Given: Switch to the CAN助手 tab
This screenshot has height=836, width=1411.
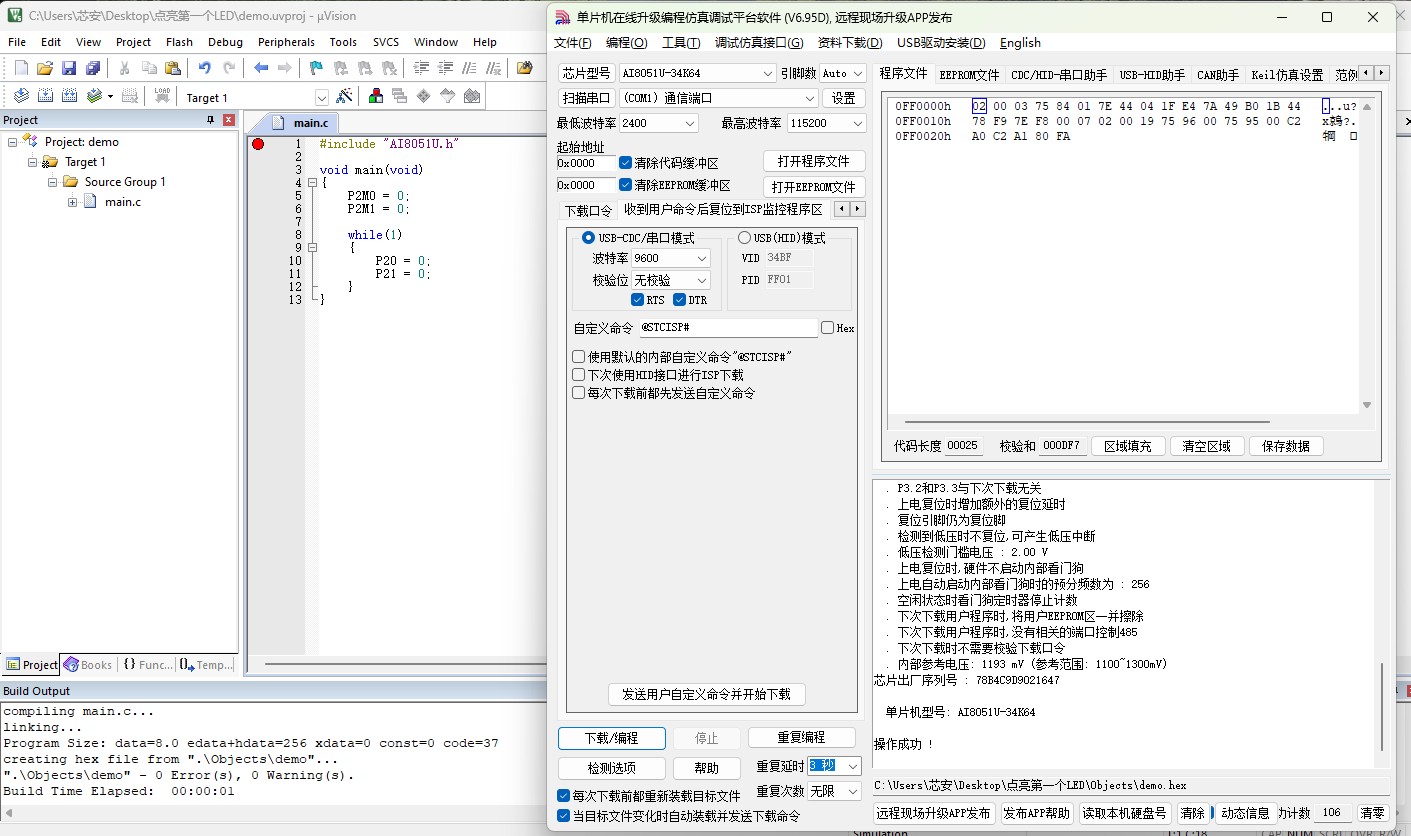Looking at the screenshot, I should coord(1218,75).
